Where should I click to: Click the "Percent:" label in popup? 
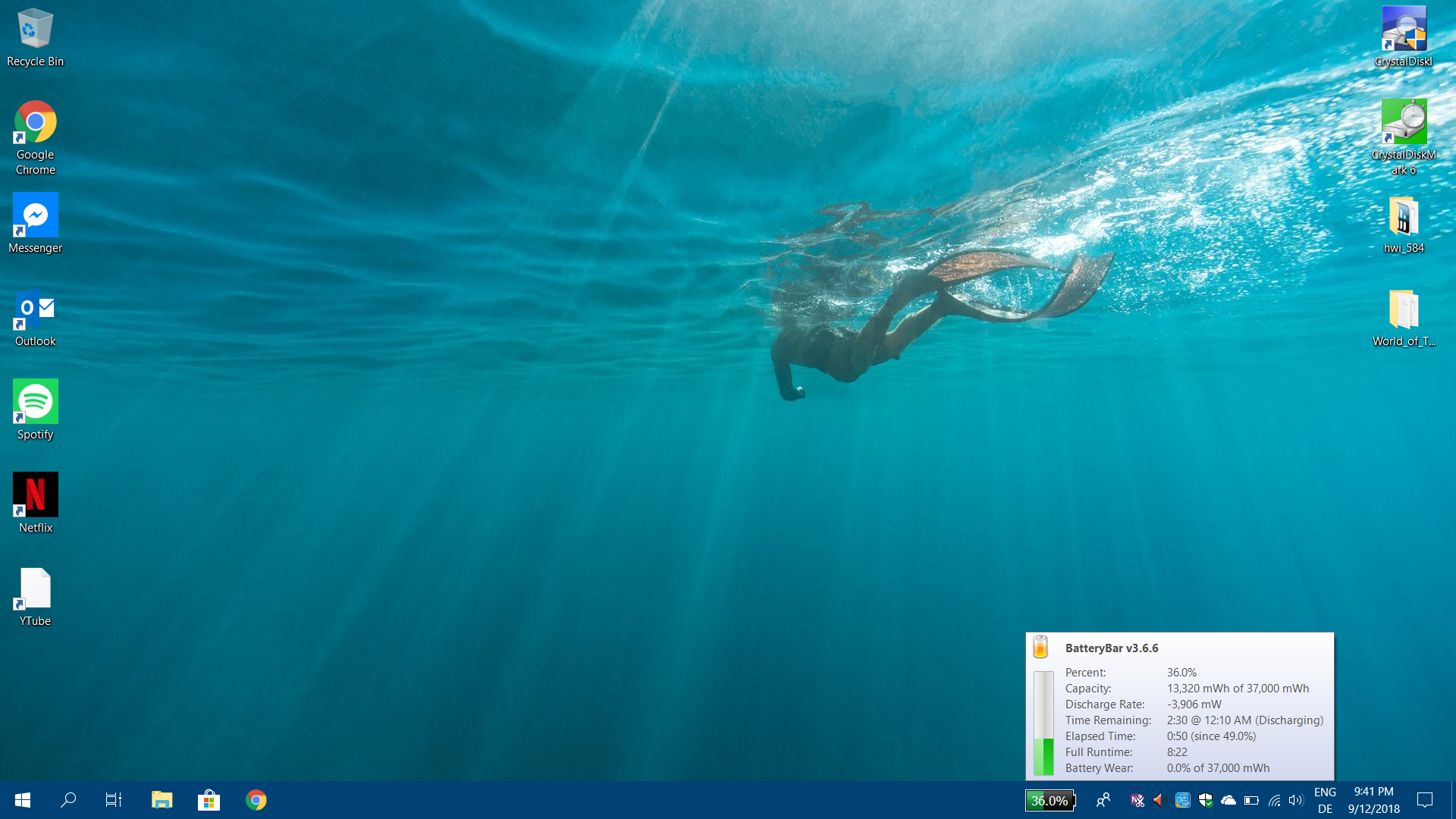tap(1085, 673)
